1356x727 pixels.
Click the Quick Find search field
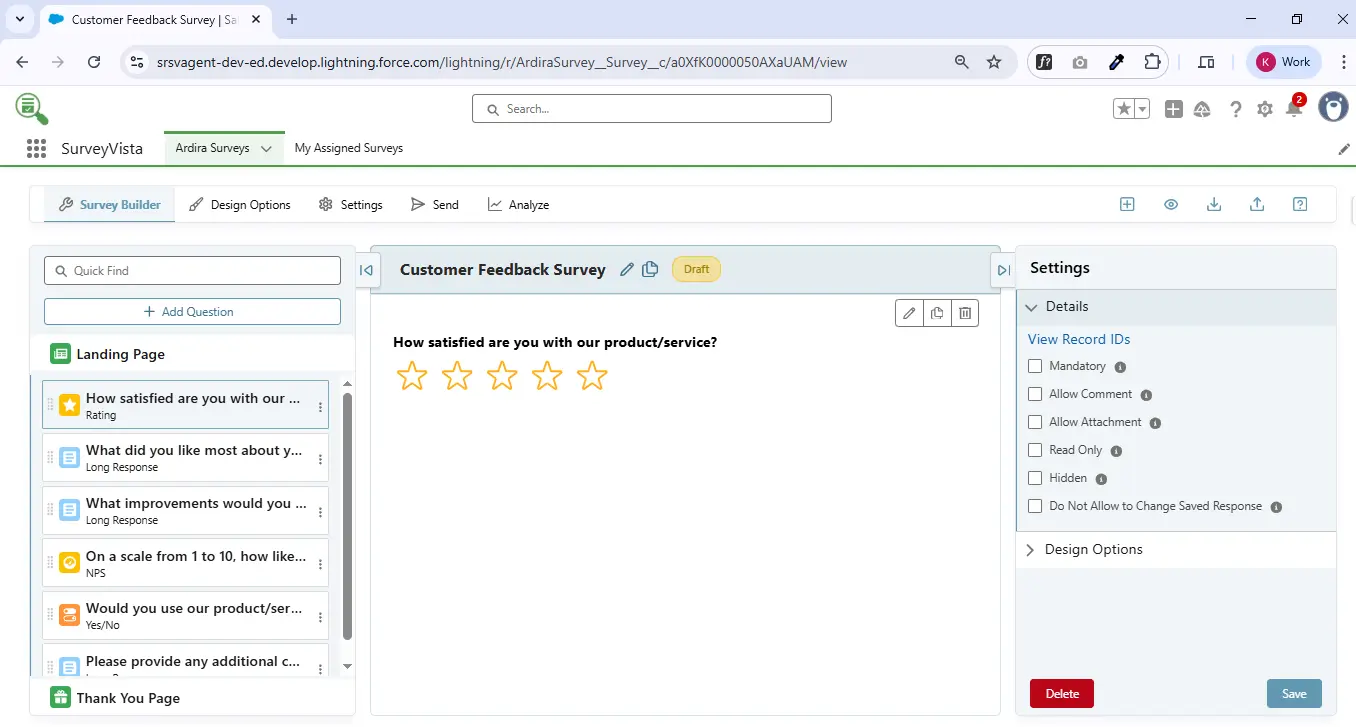pyautogui.click(x=192, y=271)
